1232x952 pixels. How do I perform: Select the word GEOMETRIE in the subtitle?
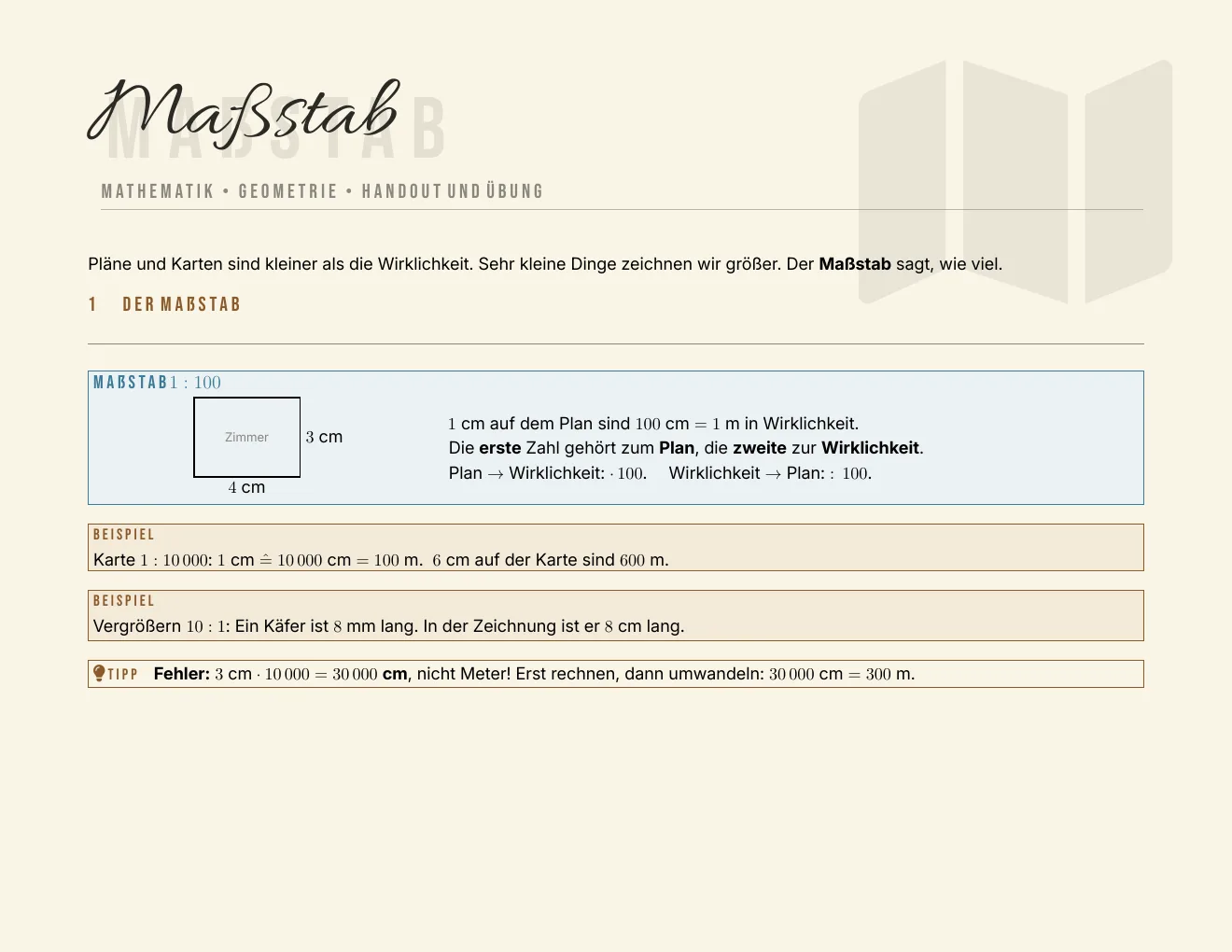point(287,191)
